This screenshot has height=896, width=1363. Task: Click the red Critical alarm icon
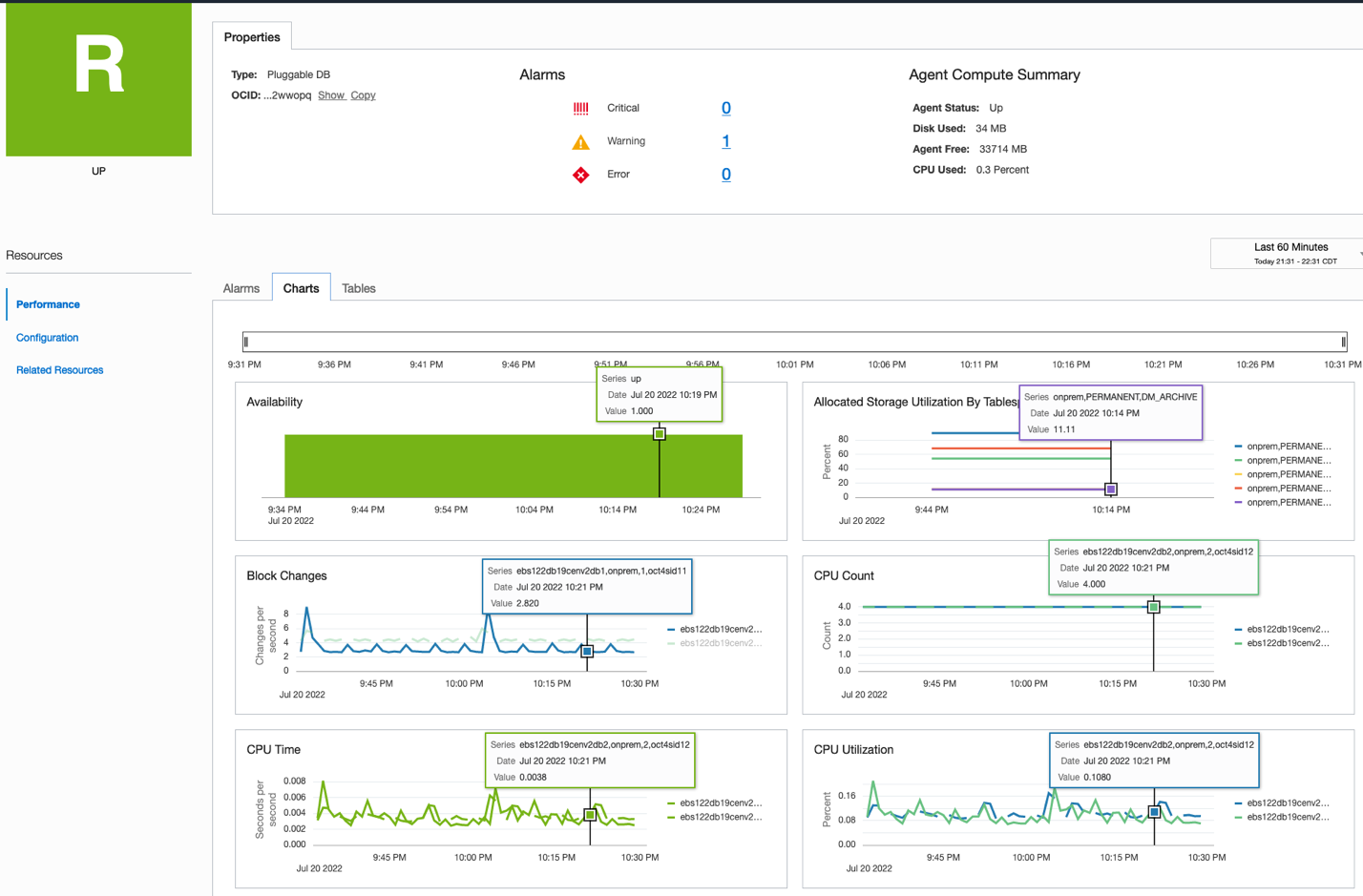[x=580, y=109]
